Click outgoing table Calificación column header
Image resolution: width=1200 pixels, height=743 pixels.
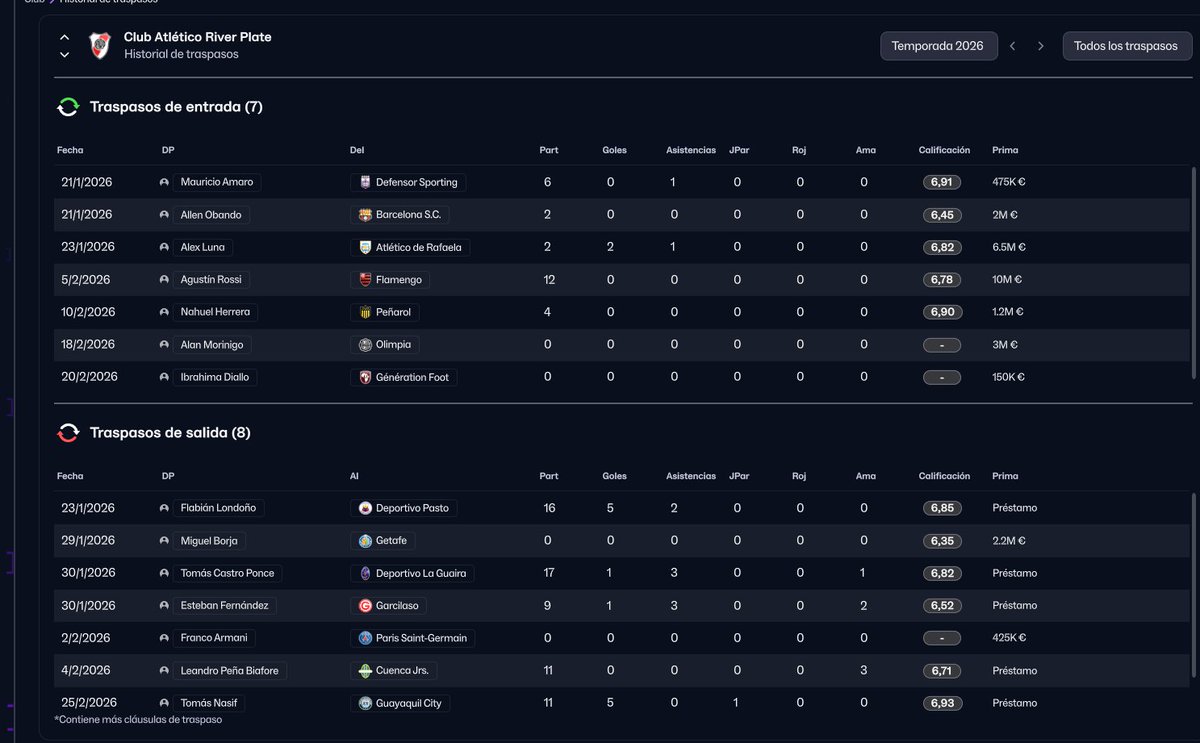click(944, 476)
